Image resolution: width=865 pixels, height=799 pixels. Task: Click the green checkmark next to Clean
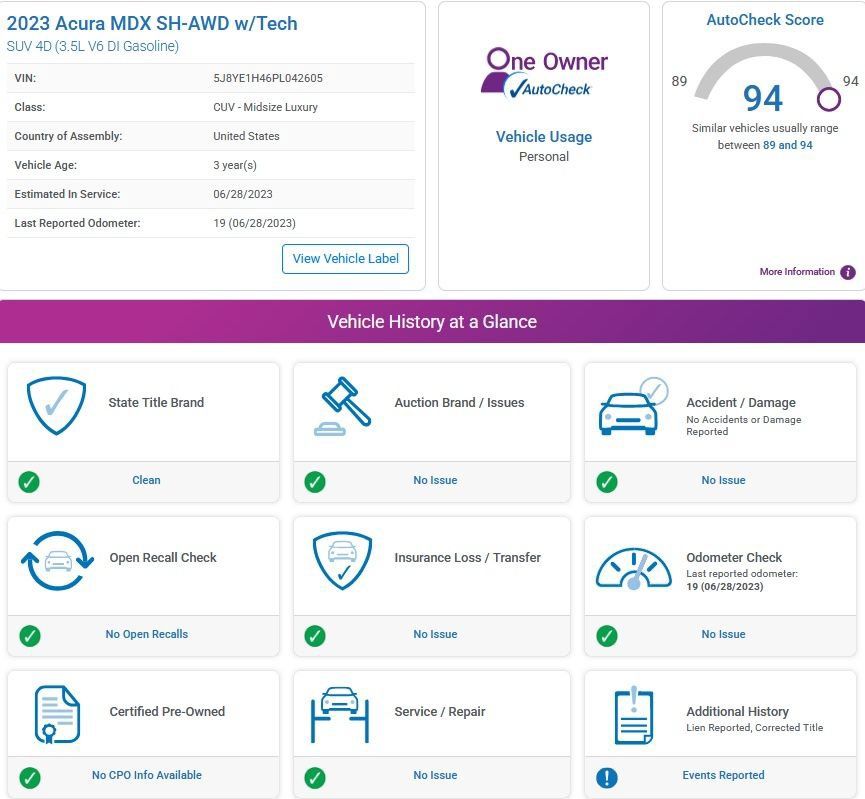pyautogui.click(x=29, y=482)
